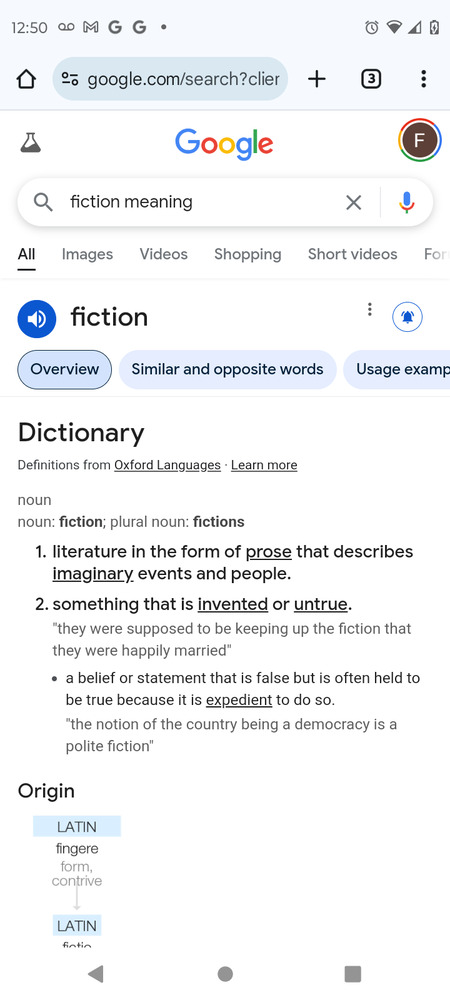The image size is (450, 1000).
Task: Focus the fiction meaning search field
Action: pos(204,202)
